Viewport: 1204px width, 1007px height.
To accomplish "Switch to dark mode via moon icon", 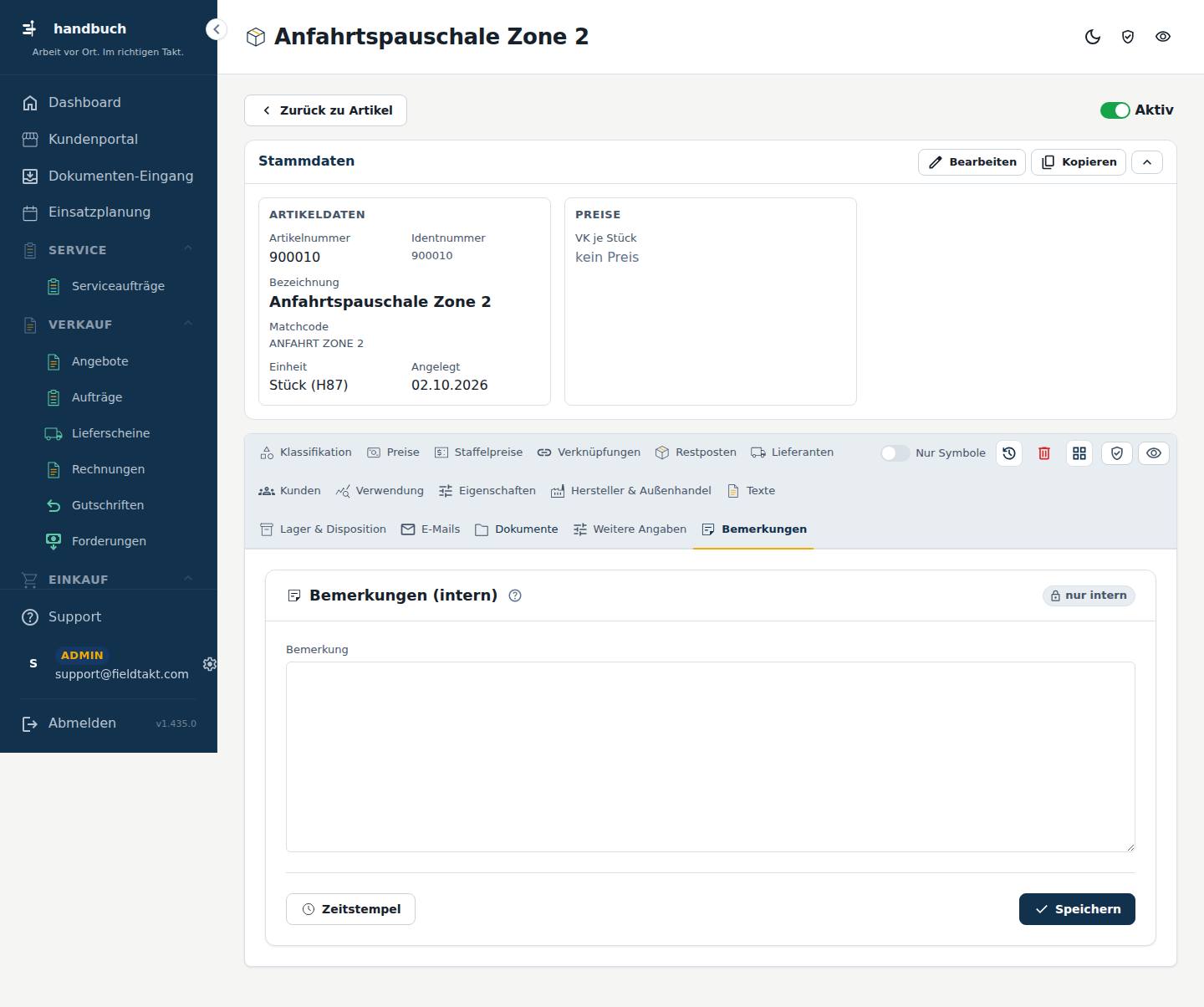I will pos(1093,37).
